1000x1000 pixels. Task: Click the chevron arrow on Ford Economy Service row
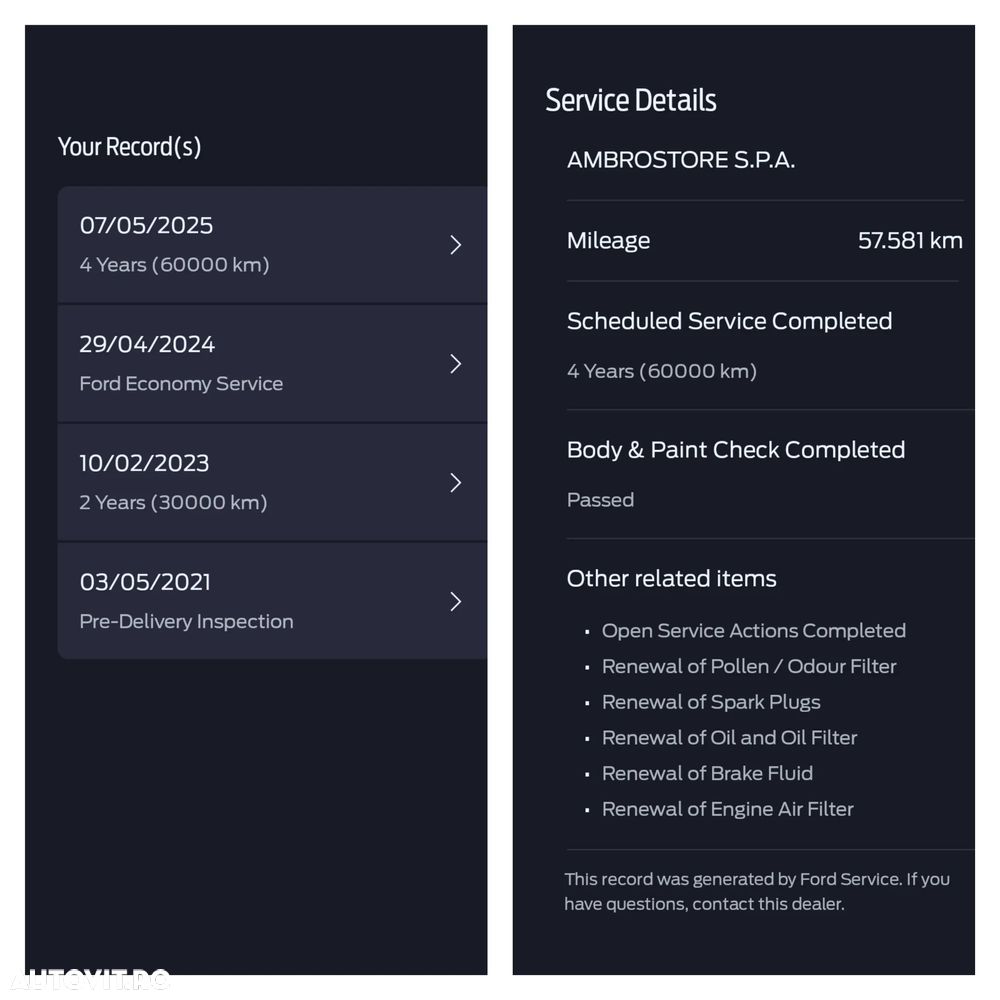point(455,364)
